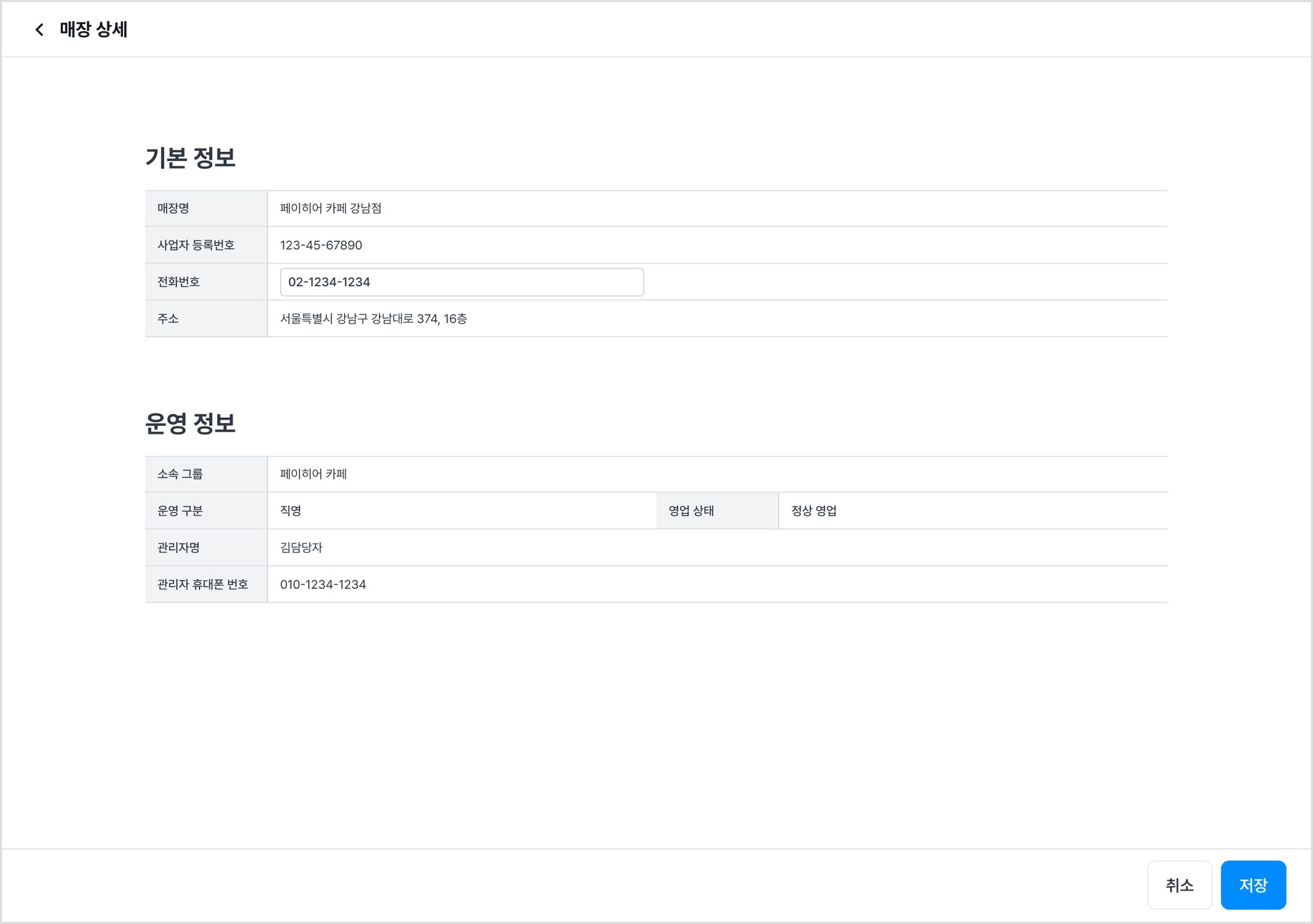This screenshot has width=1313, height=924.
Task: Click the 운영 구분 value 직영
Action: click(x=290, y=511)
